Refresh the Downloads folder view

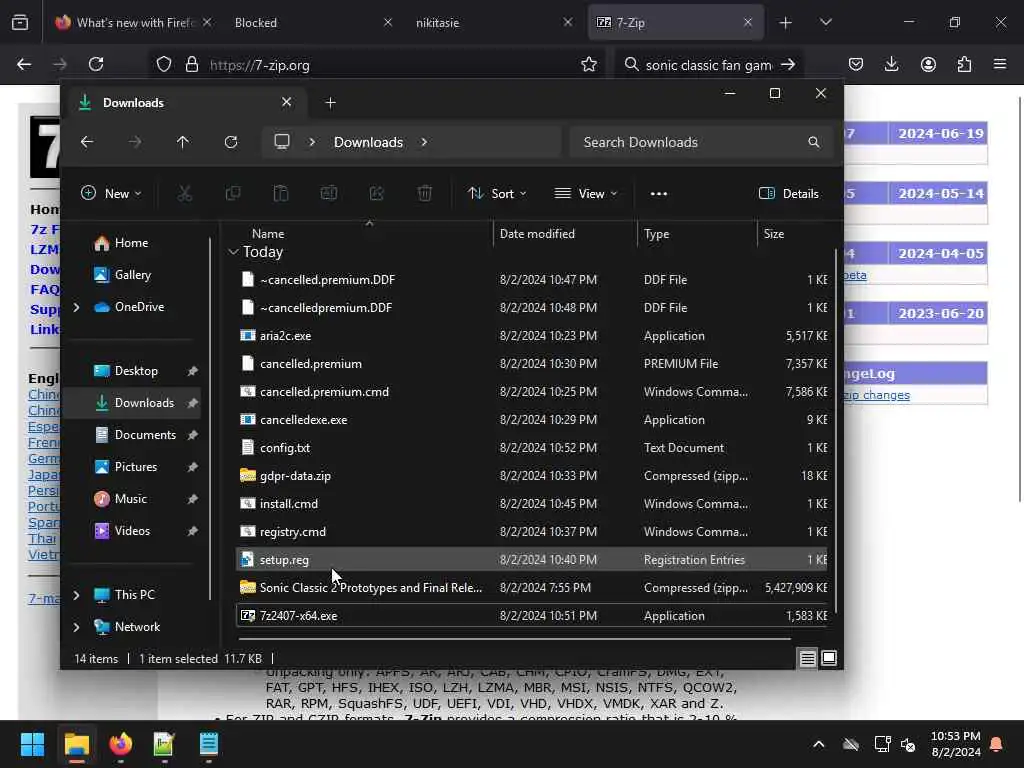(x=231, y=142)
